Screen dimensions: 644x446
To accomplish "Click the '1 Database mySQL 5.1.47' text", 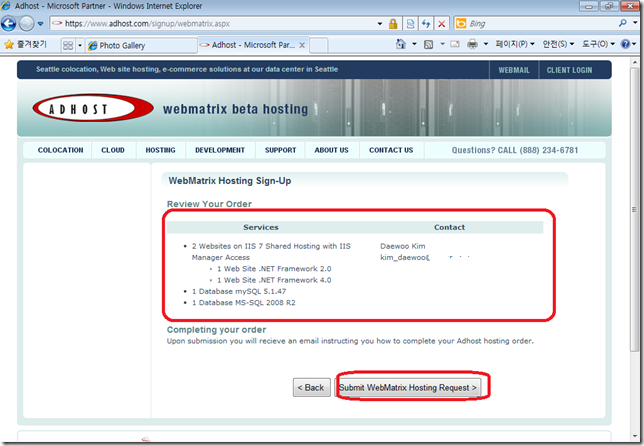I will click(x=239, y=291).
